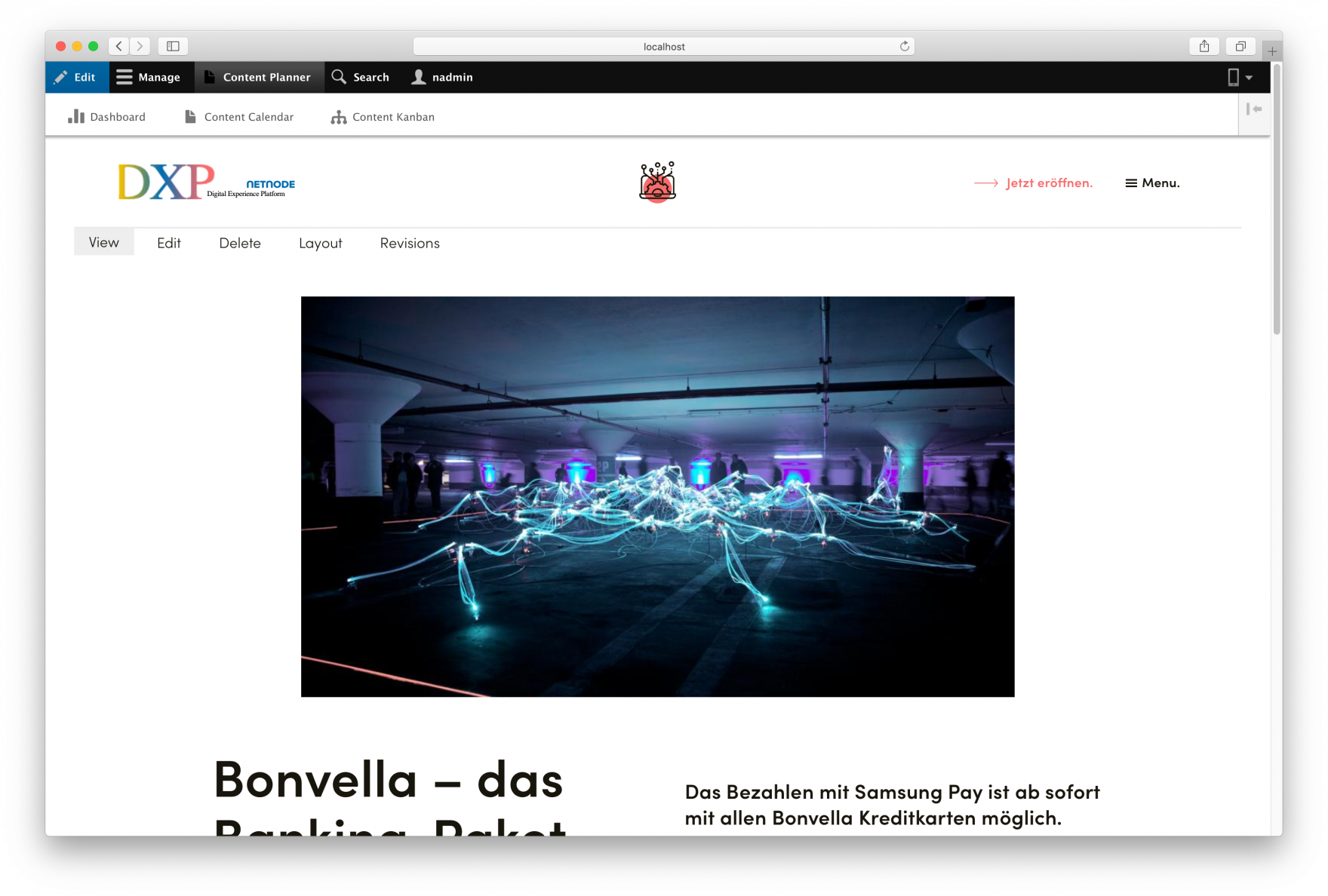The width and height of the screenshot is (1328, 896).
Task: Toggle the device preview dropdown
Action: pyautogui.click(x=1240, y=77)
